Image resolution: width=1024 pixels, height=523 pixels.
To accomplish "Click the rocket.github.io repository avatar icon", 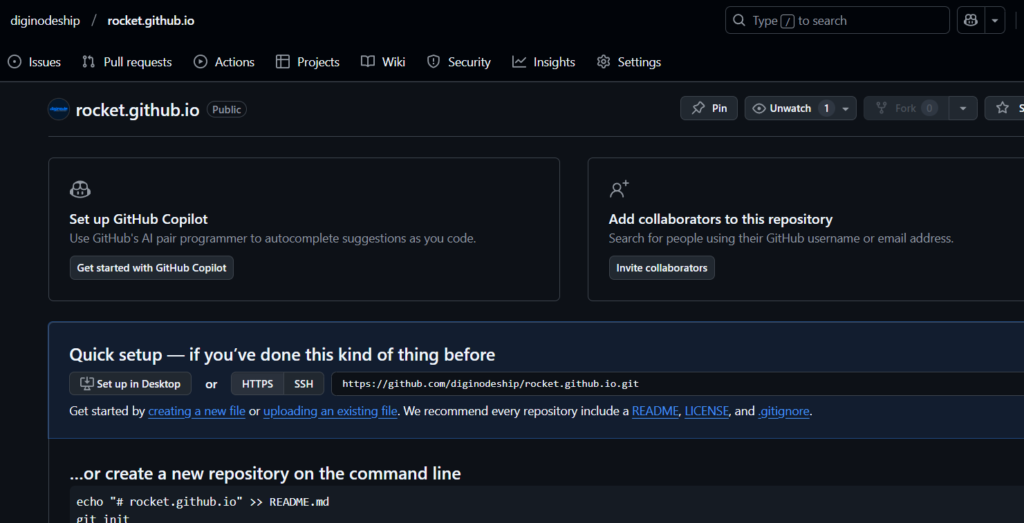I will [x=59, y=110].
